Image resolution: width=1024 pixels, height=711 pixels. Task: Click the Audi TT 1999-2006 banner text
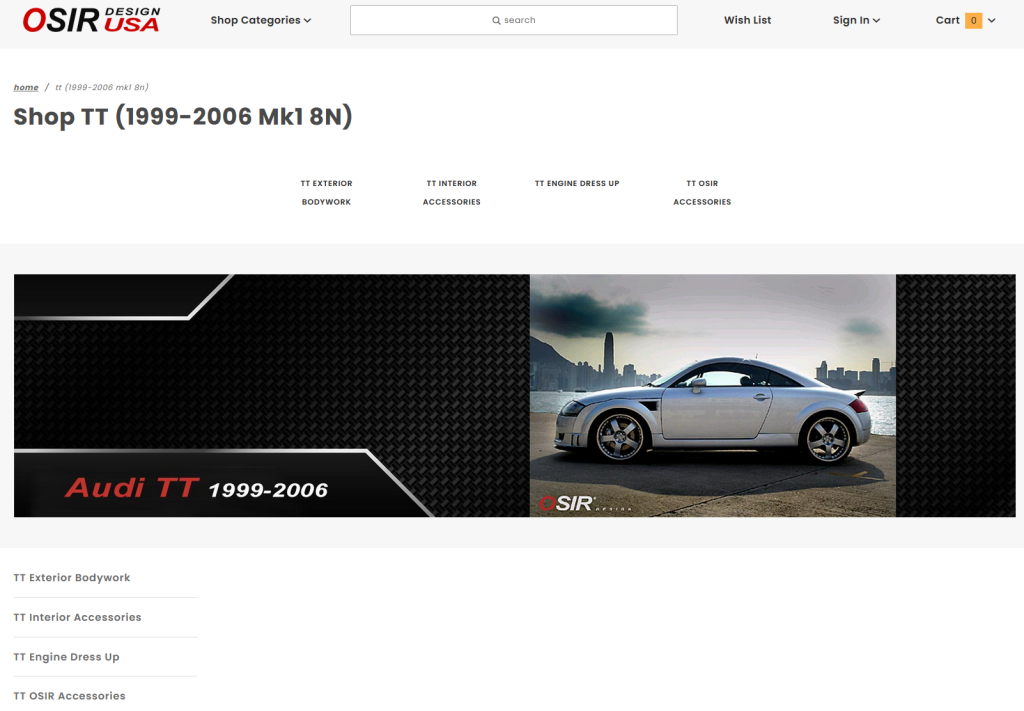click(x=196, y=489)
